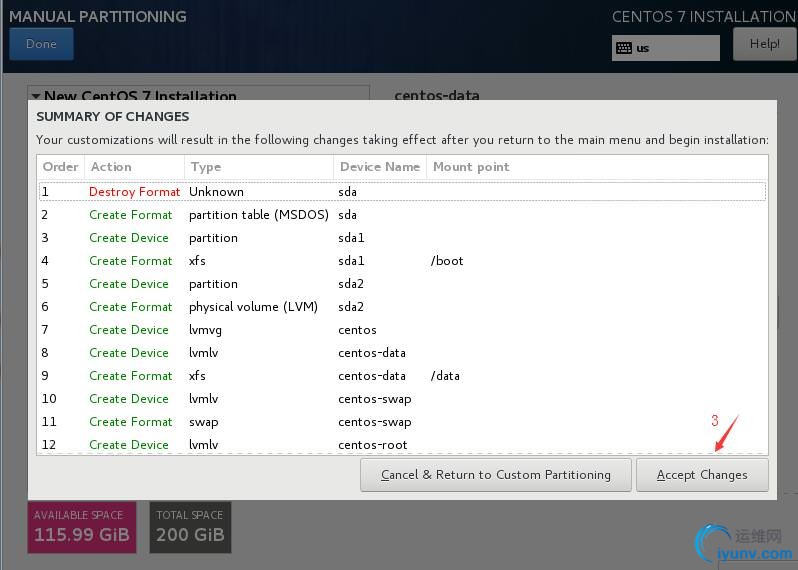Select row 5 Create Device sda2
This screenshot has height=570, width=798.
(x=402, y=283)
